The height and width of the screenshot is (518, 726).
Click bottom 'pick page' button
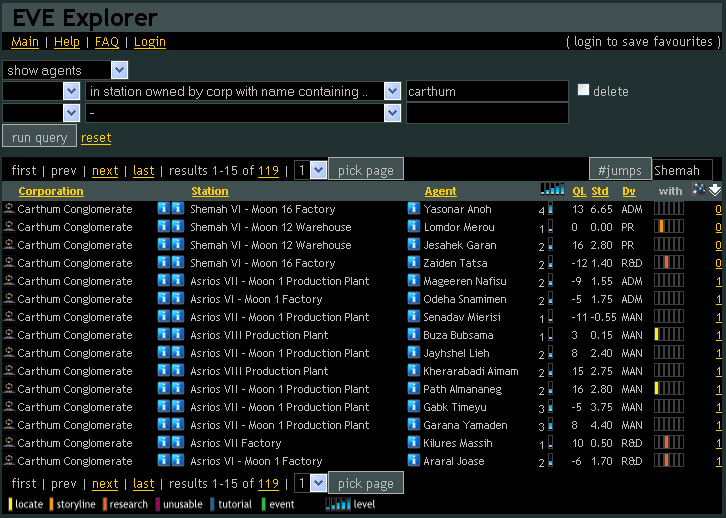tap(366, 483)
